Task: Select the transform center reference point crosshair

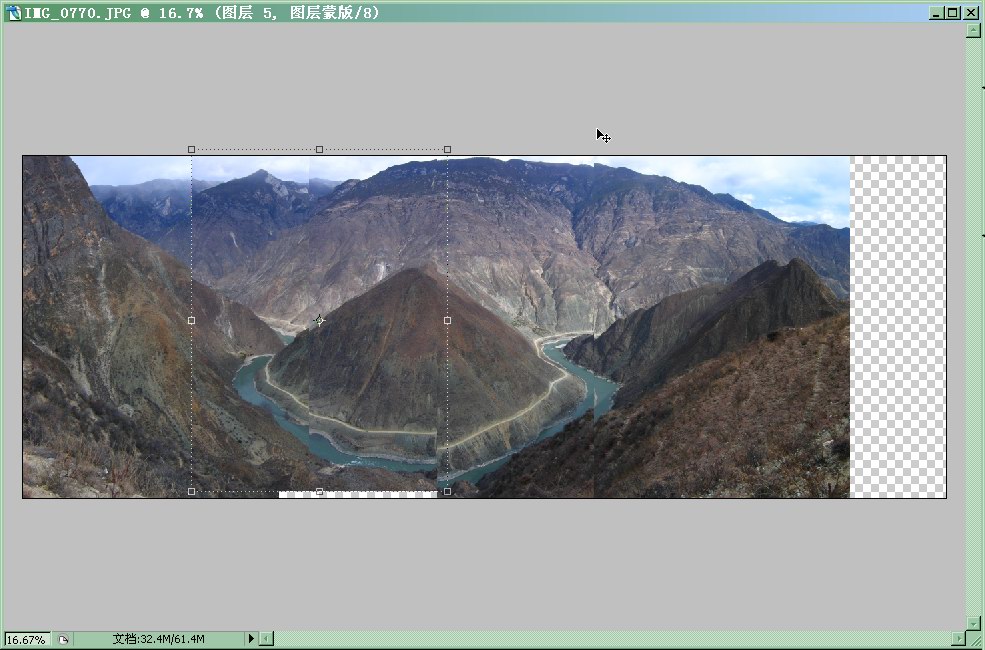Action: [319, 320]
